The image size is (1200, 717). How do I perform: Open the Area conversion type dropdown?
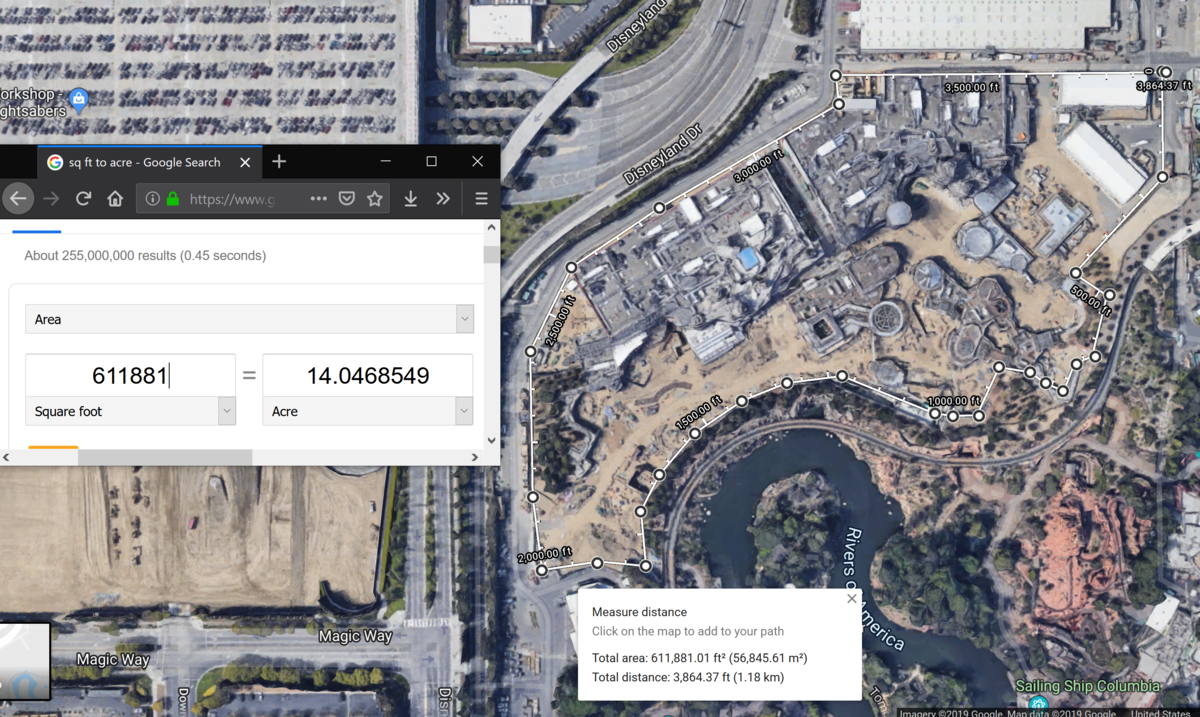[249, 319]
